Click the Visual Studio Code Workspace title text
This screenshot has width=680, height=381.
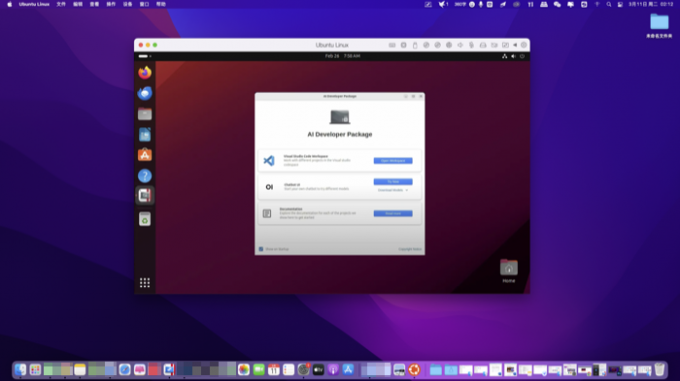click(x=306, y=156)
